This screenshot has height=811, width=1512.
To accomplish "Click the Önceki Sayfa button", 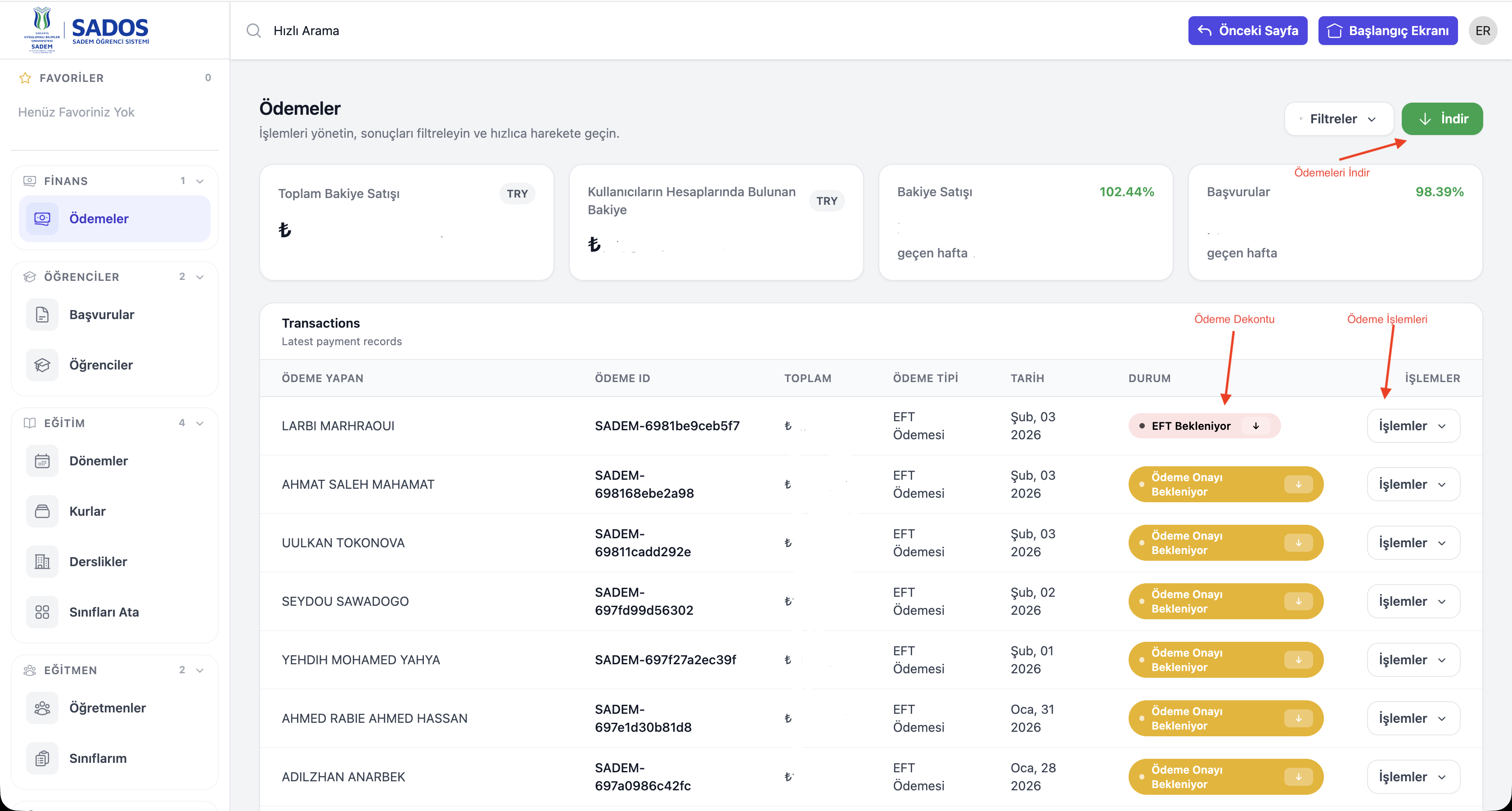I will (x=1248, y=31).
